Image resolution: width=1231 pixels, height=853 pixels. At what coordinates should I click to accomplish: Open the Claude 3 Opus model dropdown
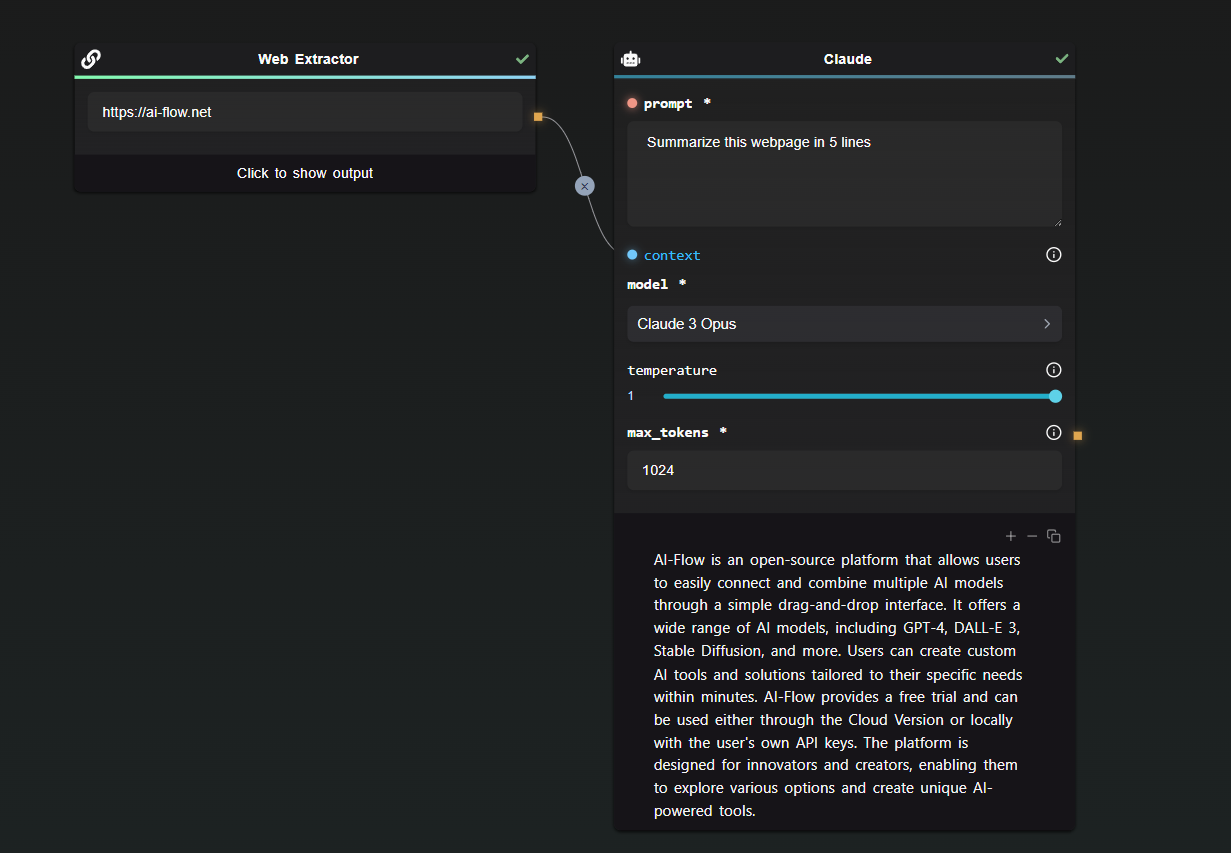click(x=844, y=324)
